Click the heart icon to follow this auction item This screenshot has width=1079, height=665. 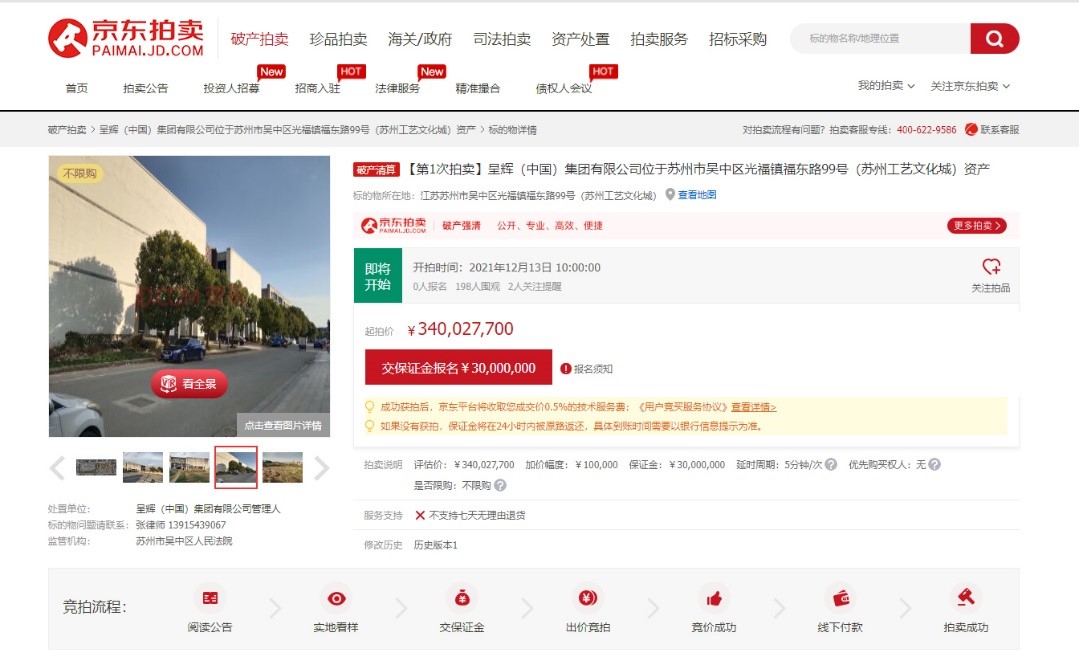coord(992,265)
